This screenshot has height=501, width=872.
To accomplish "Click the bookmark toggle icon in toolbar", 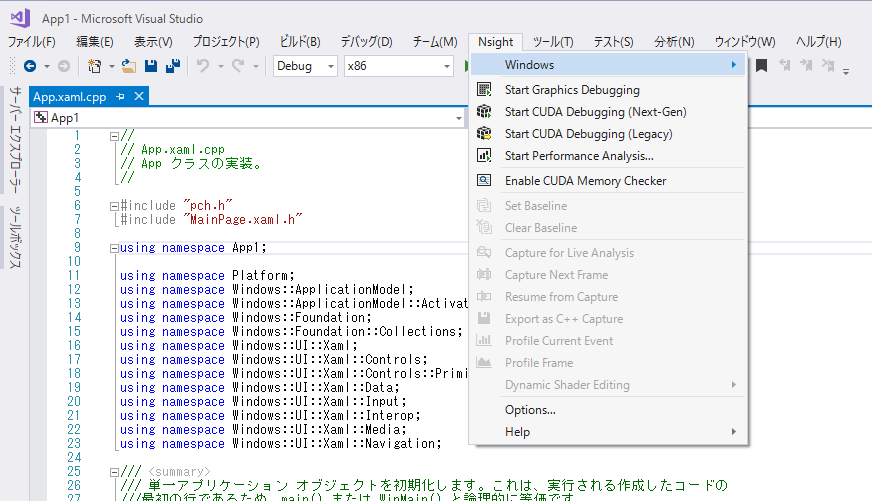I will click(x=761, y=66).
